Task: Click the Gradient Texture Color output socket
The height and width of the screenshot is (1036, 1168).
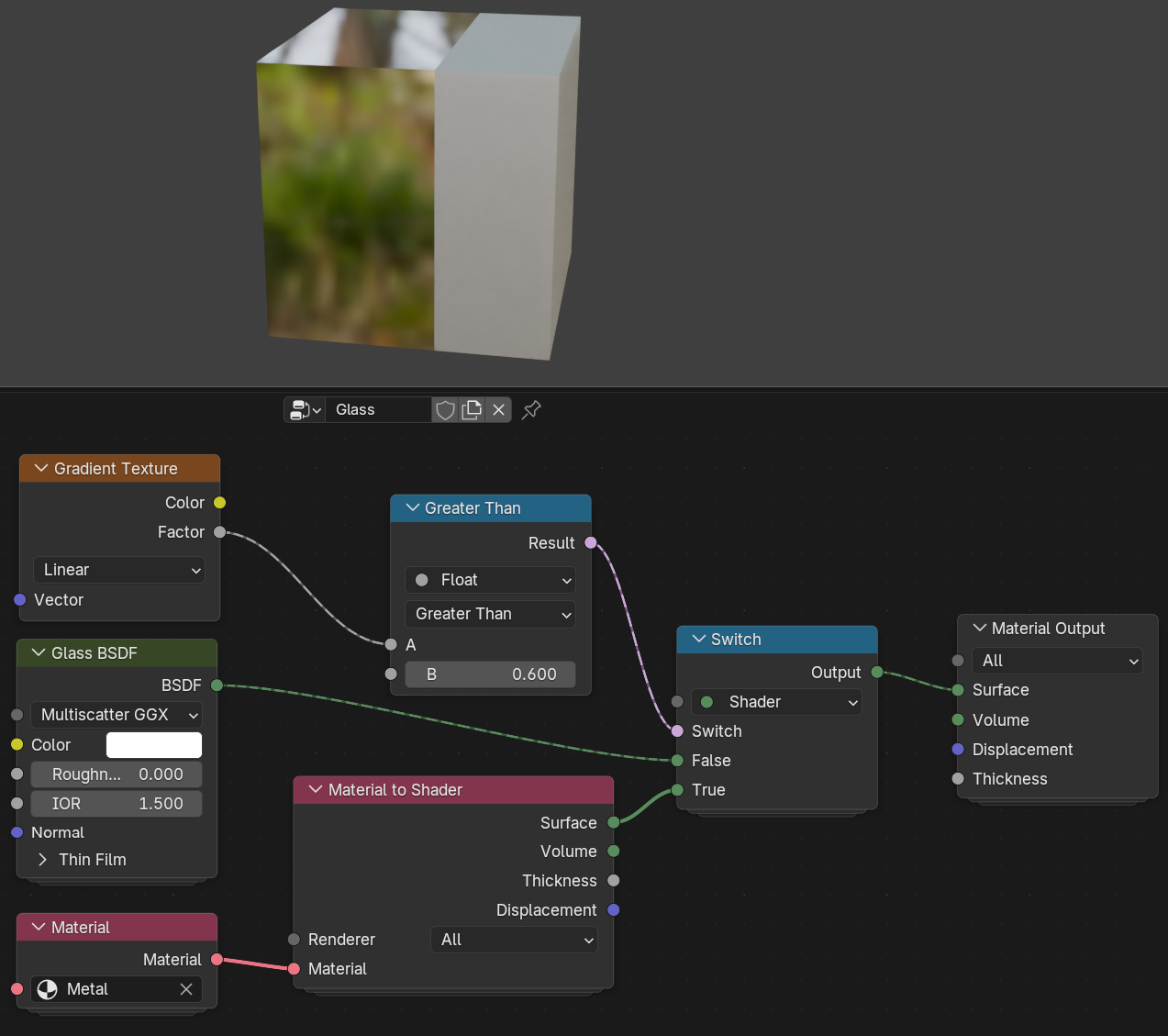Action: pos(219,502)
